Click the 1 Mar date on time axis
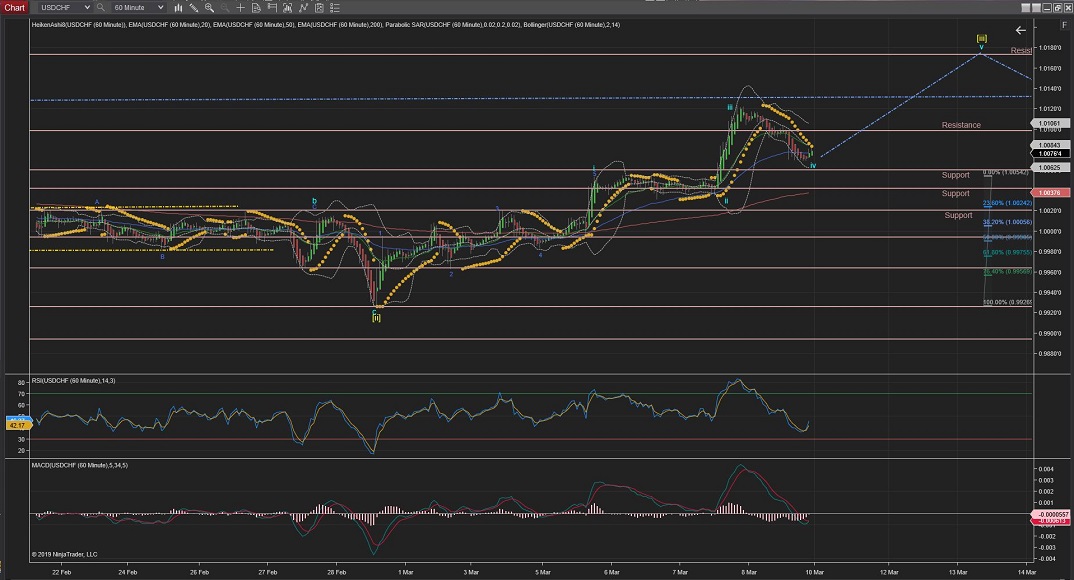Screen dimensions: 1074x580 pyautogui.click(x=405, y=572)
